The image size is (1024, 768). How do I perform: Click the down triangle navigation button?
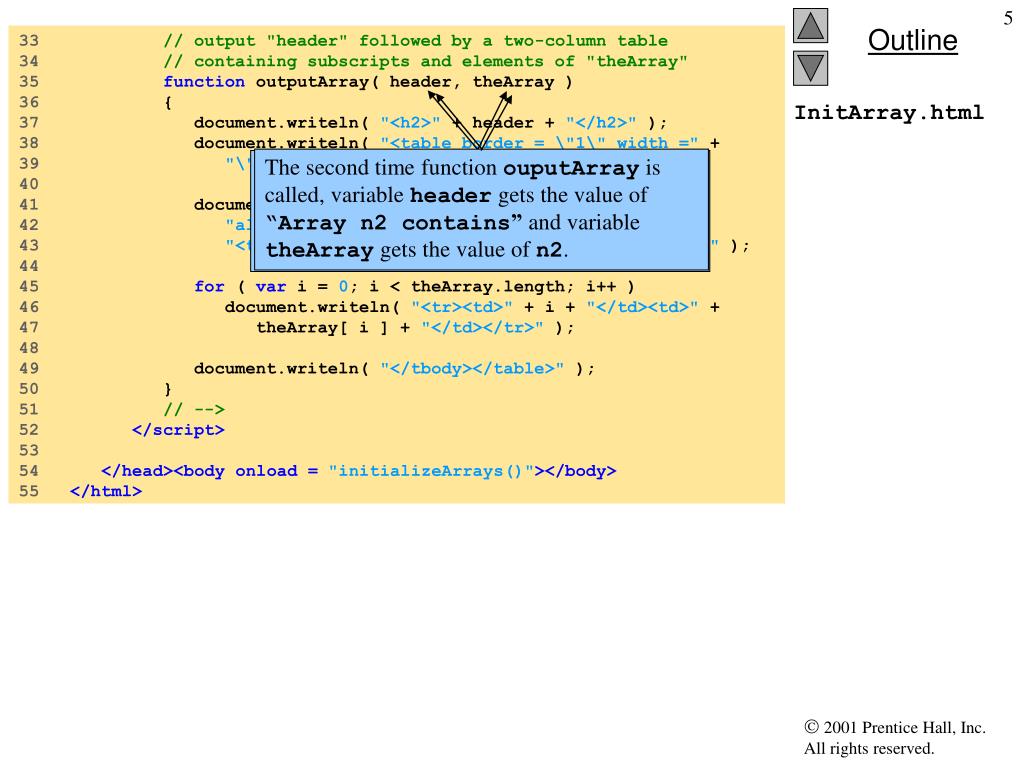[x=810, y=69]
